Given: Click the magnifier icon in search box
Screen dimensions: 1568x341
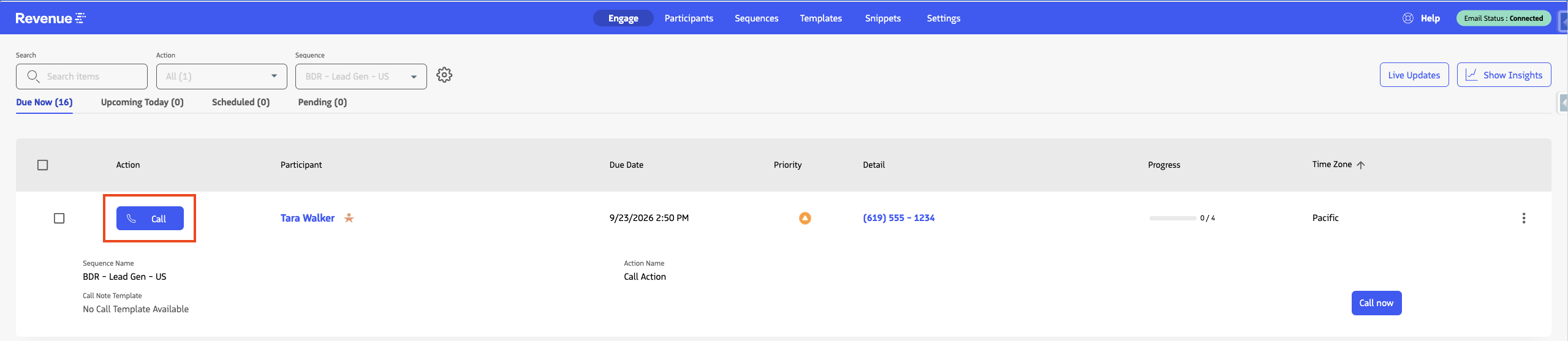Looking at the screenshot, I should pyautogui.click(x=33, y=76).
